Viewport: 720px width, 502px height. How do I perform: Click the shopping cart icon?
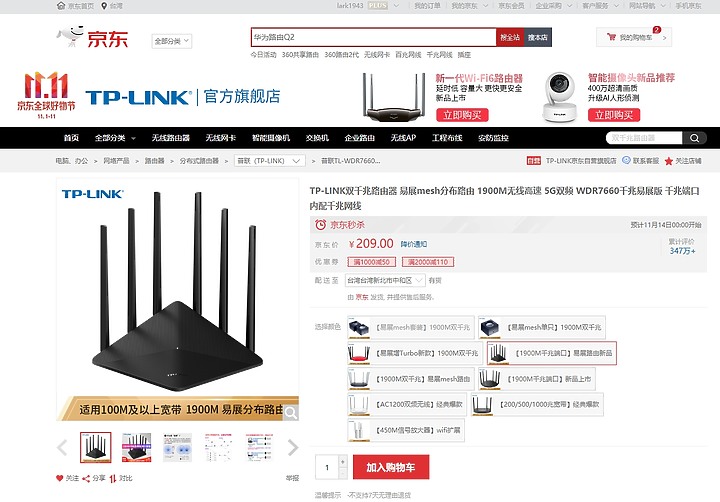(x=611, y=37)
